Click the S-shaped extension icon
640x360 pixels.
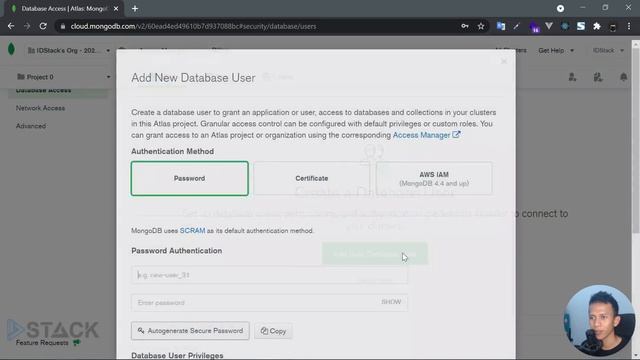[x=581, y=26]
